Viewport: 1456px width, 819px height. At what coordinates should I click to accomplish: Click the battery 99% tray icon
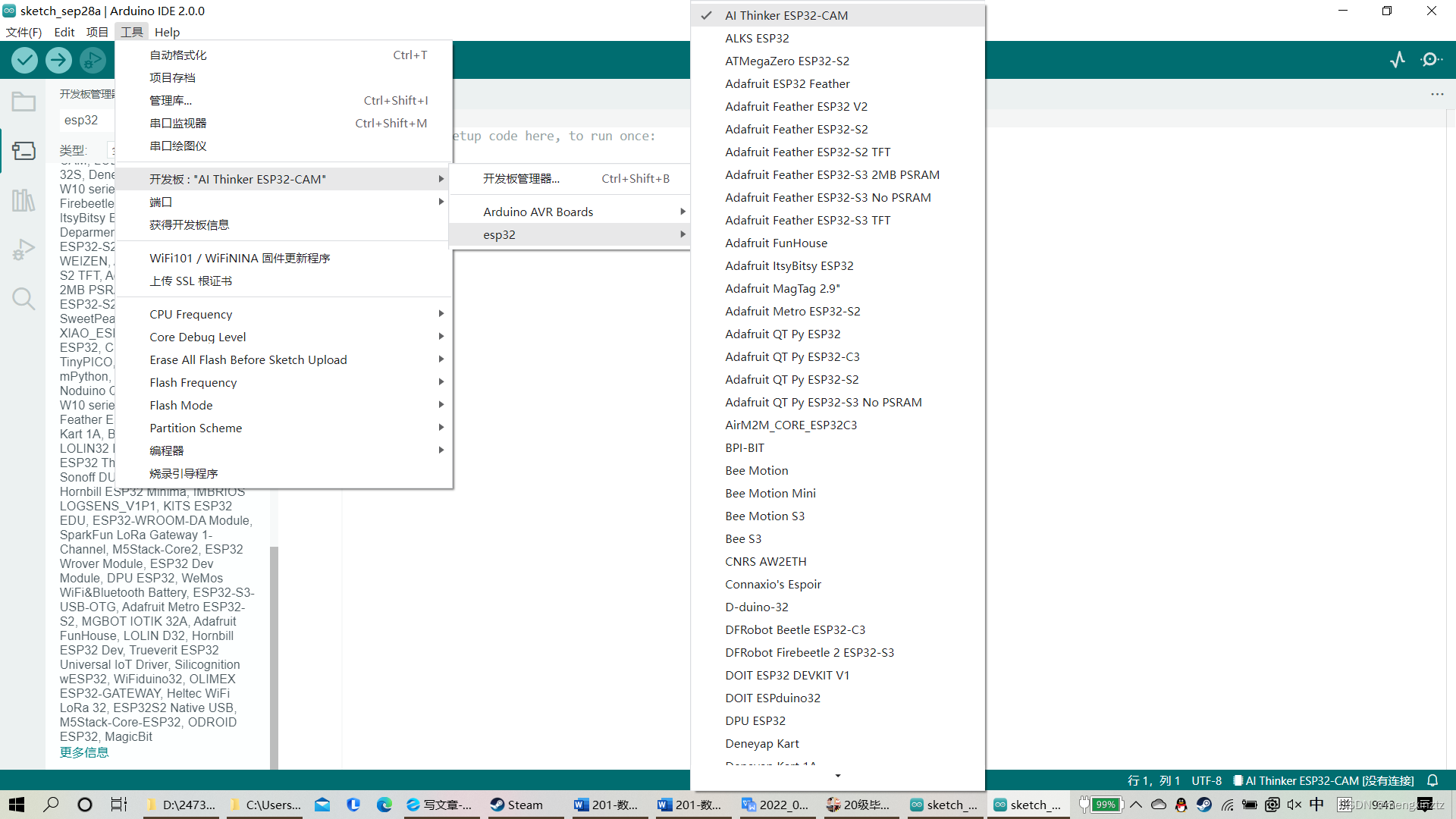[x=1100, y=805]
